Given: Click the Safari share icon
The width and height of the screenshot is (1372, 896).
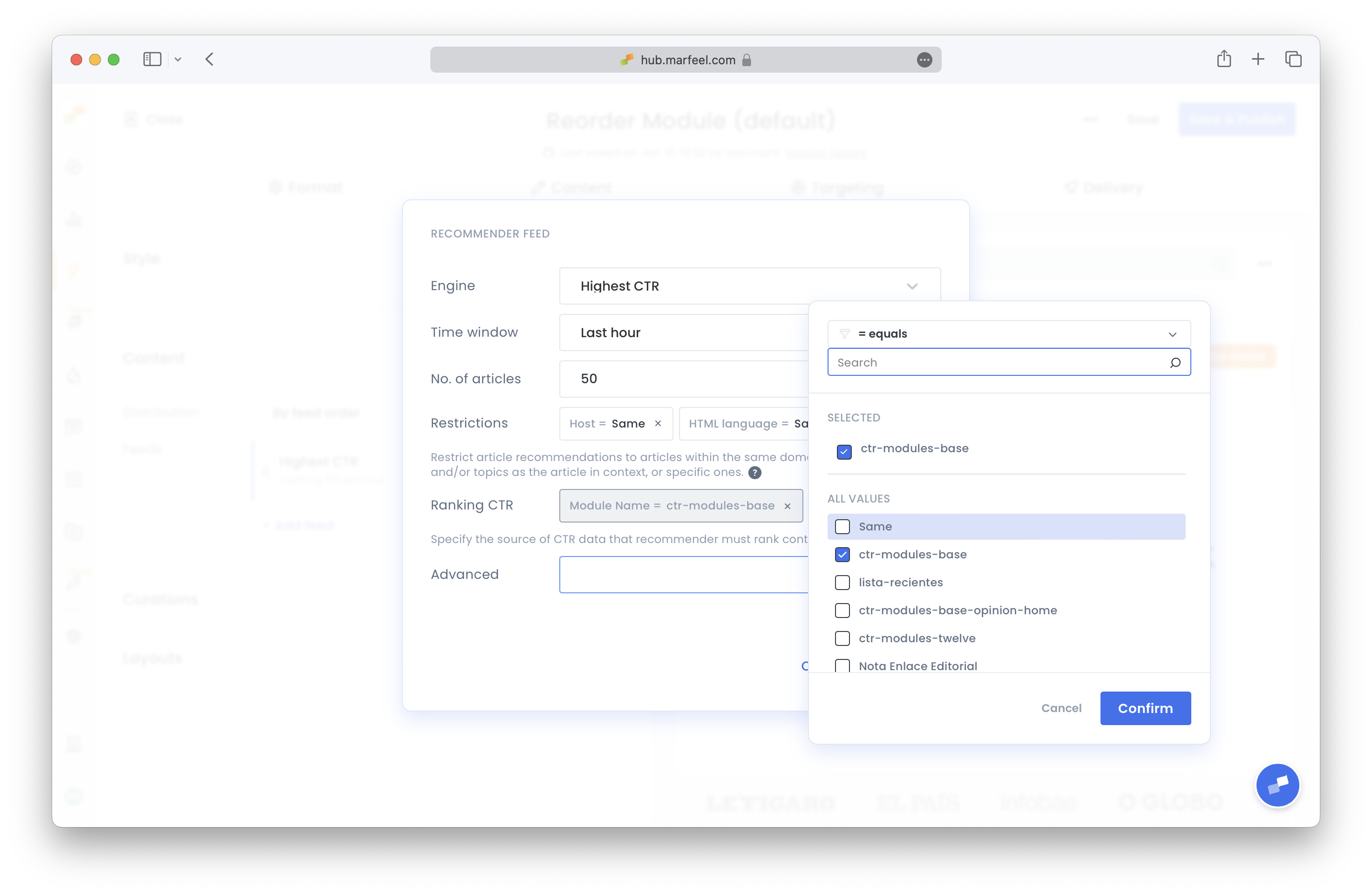Looking at the screenshot, I should pos(1224,60).
